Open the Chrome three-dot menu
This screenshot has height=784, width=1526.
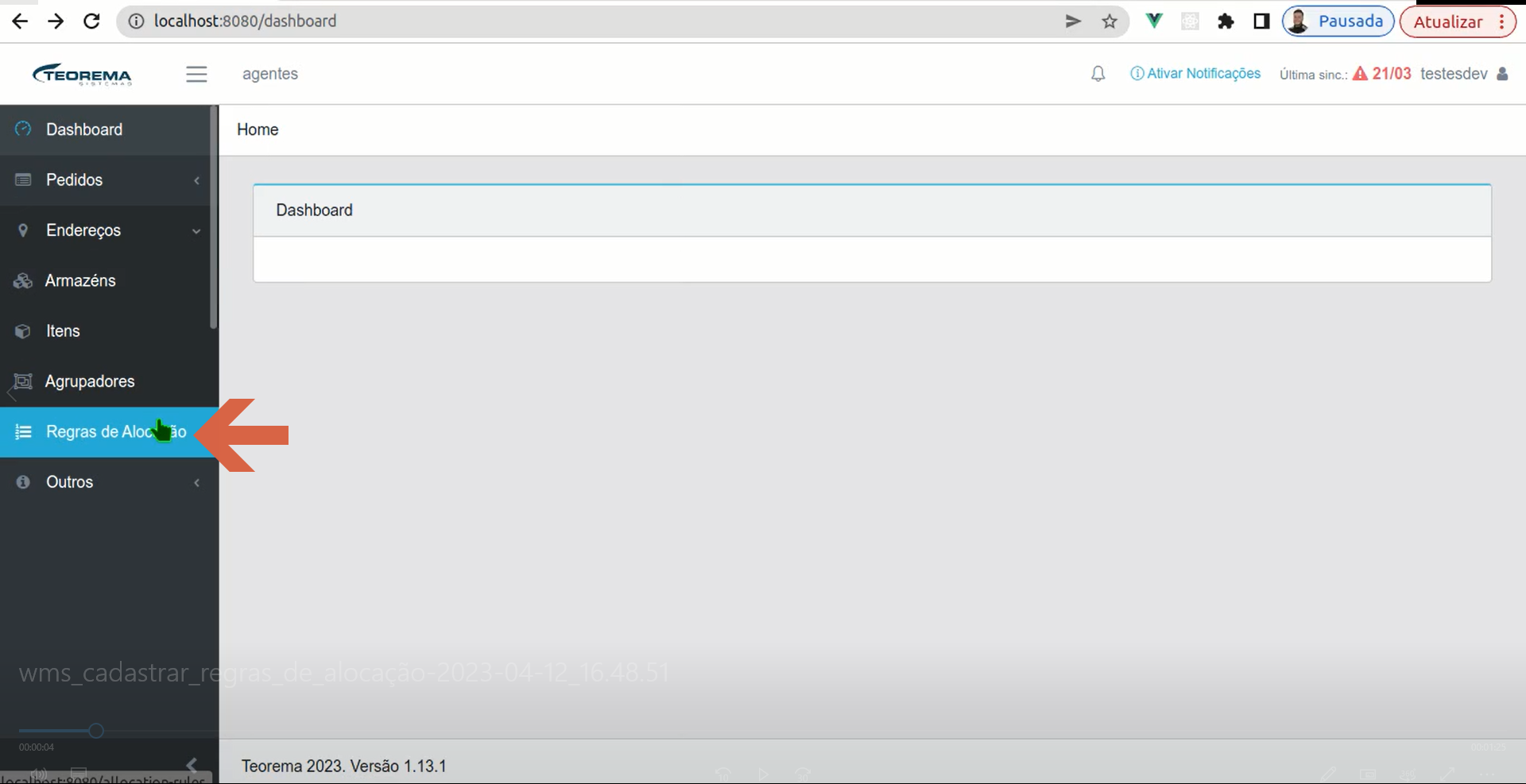pos(1502,21)
